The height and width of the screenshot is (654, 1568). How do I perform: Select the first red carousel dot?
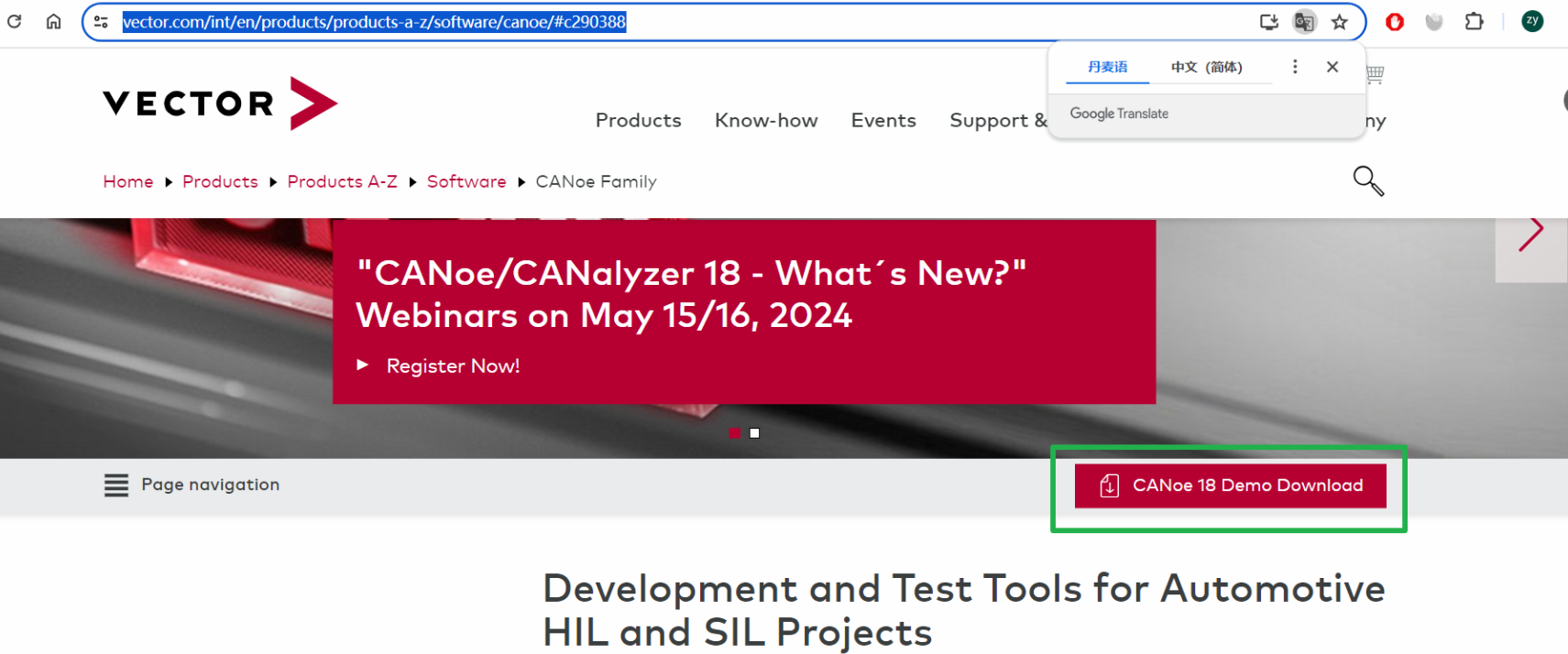tap(734, 433)
